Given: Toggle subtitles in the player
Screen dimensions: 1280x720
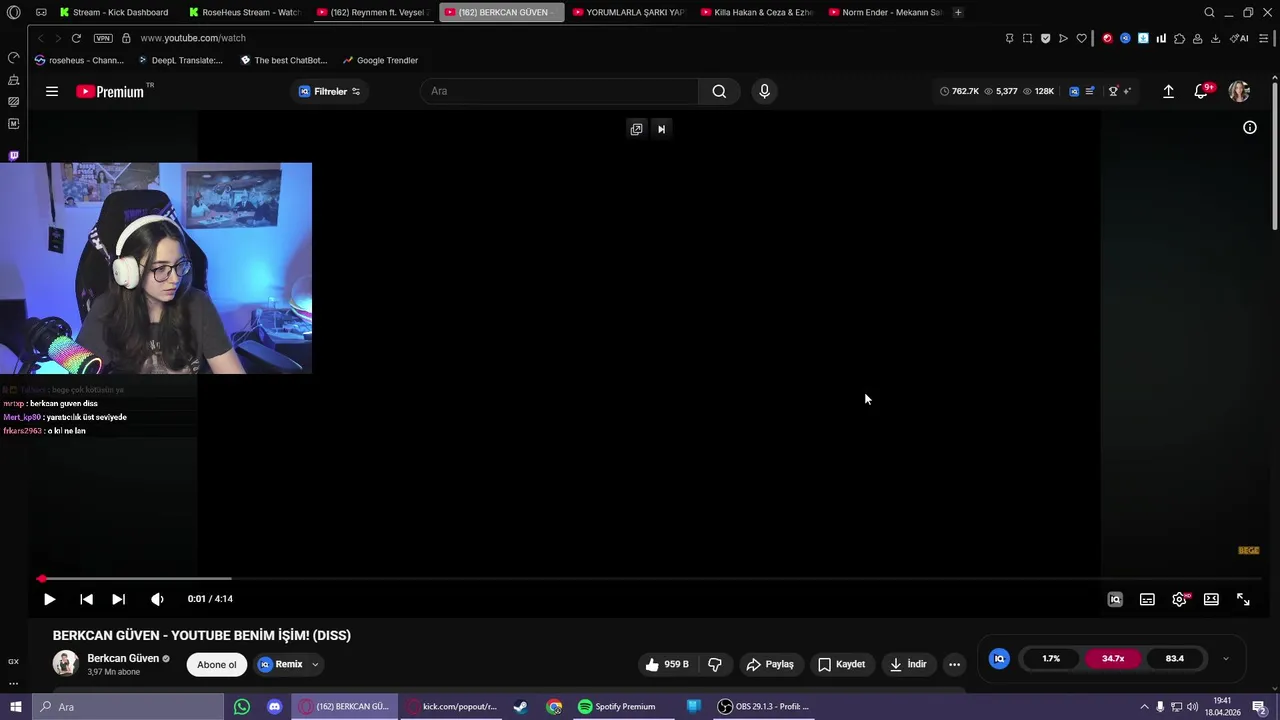Looking at the screenshot, I should (1147, 599).
